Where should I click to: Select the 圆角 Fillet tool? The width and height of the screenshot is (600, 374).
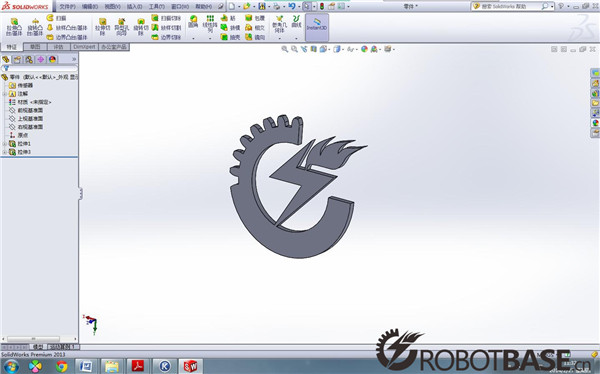193,22
